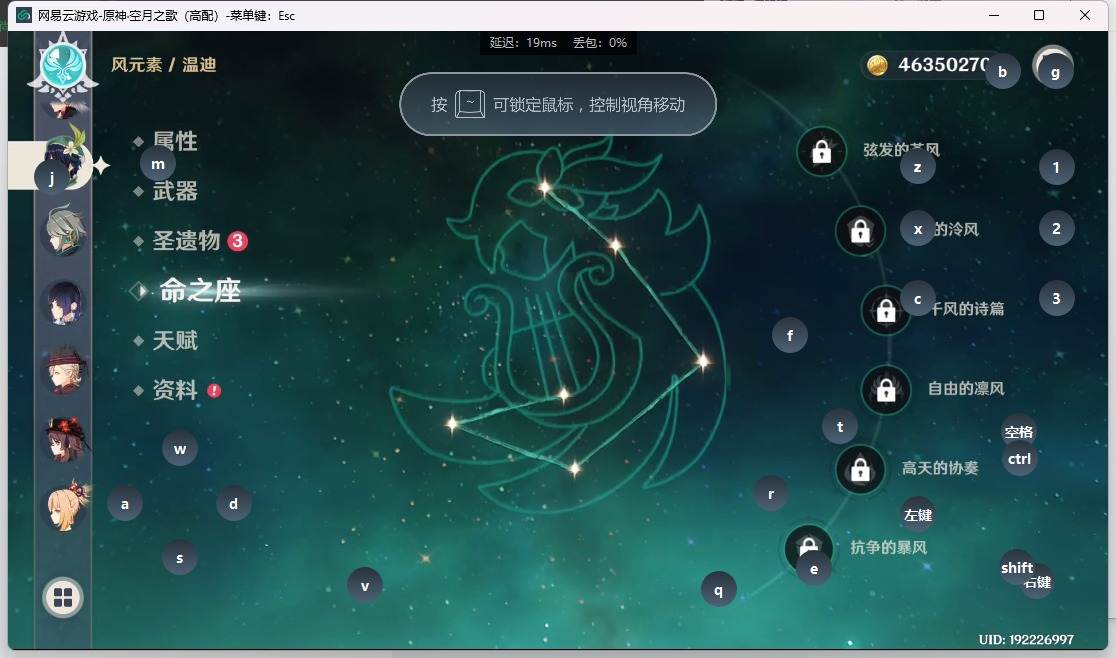Tap the virtual a key

pos(125,504)
